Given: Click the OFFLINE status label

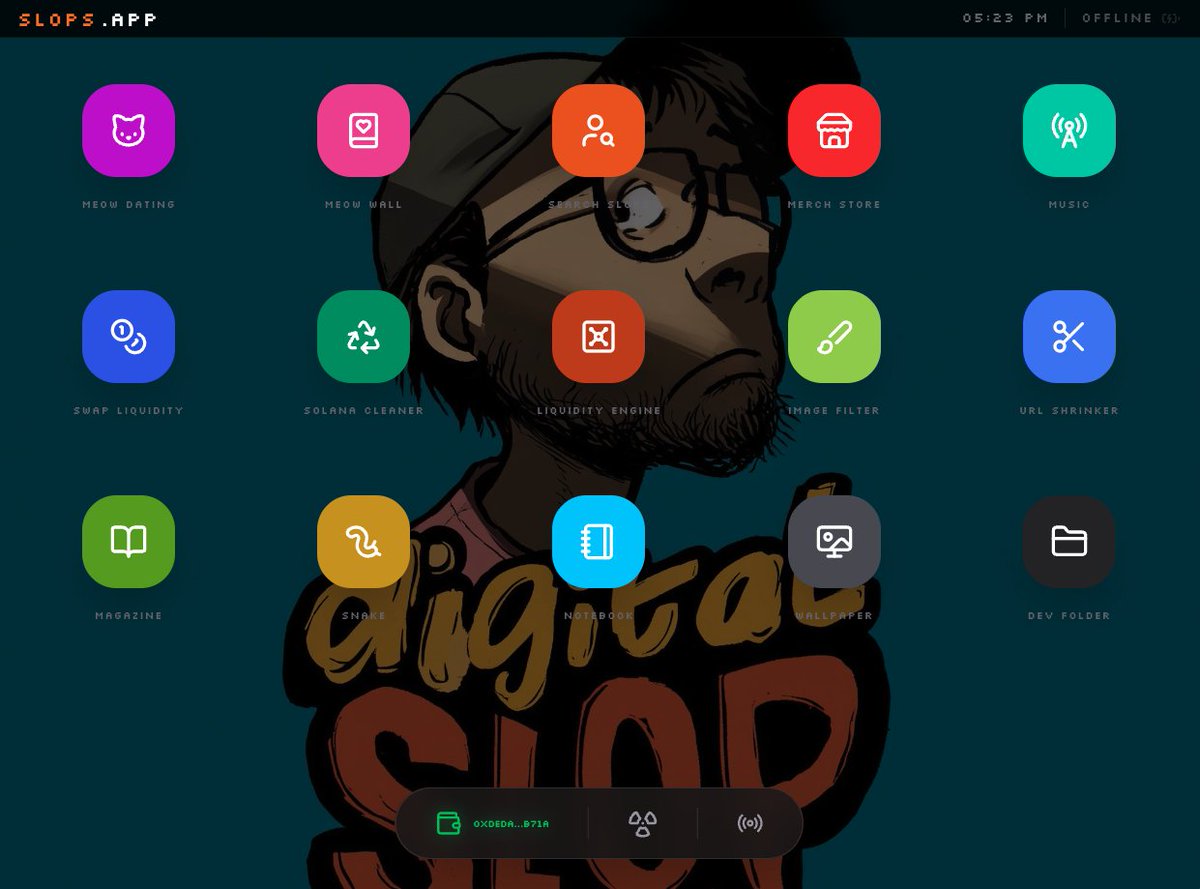Looking at the screenshot, I should pos(1117,18).
